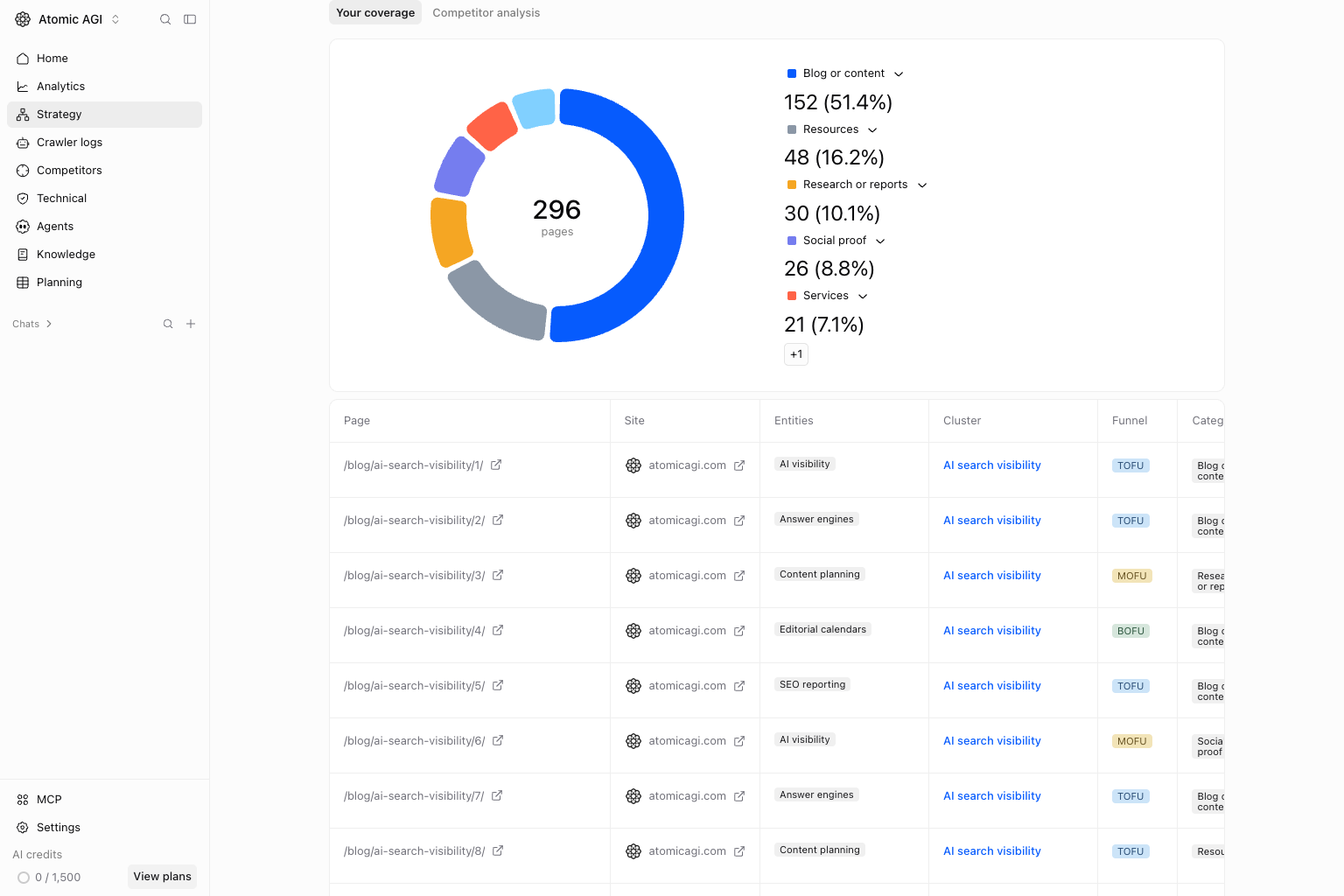
Task: Show the +1 more category button
Action: (796, 354)
